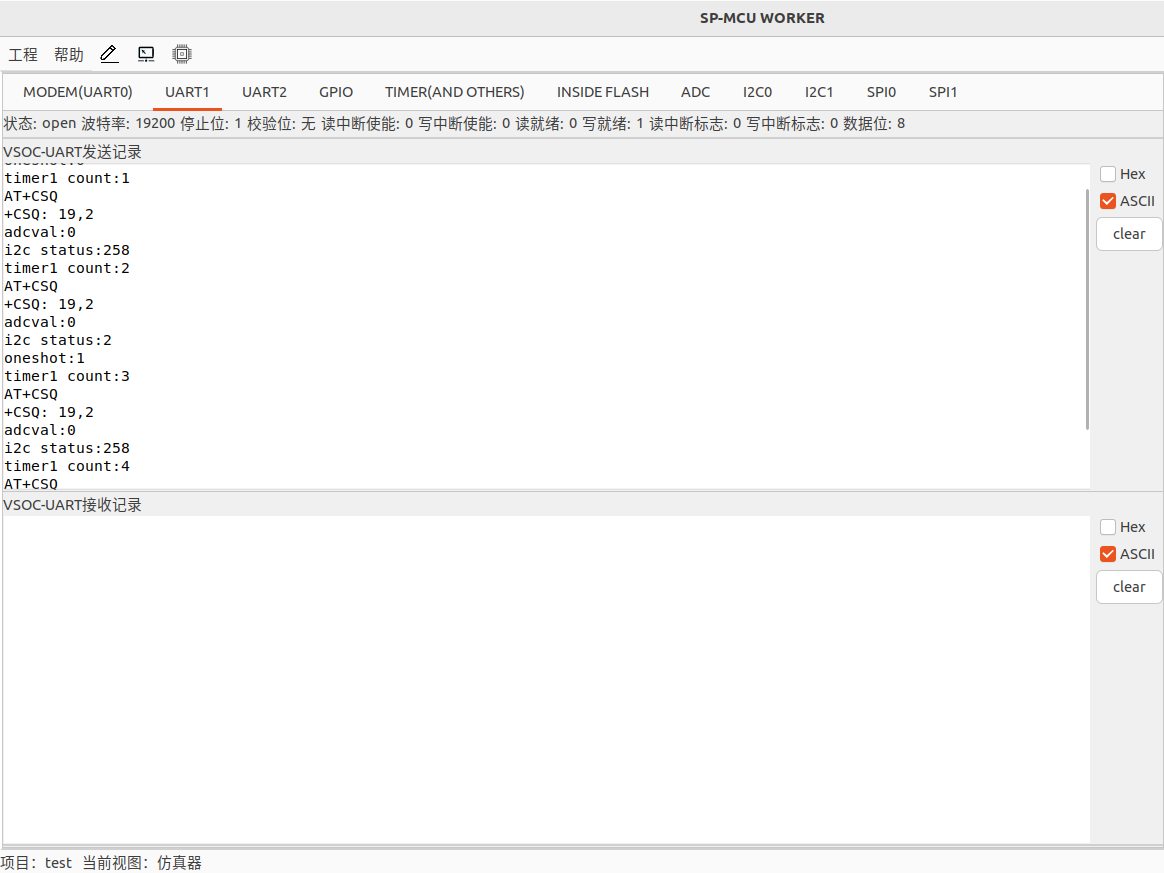Switch to the MODEM(UART0) tab
Image resolution: width=1164 pixels, height=873 pixels.
[78, 92]
